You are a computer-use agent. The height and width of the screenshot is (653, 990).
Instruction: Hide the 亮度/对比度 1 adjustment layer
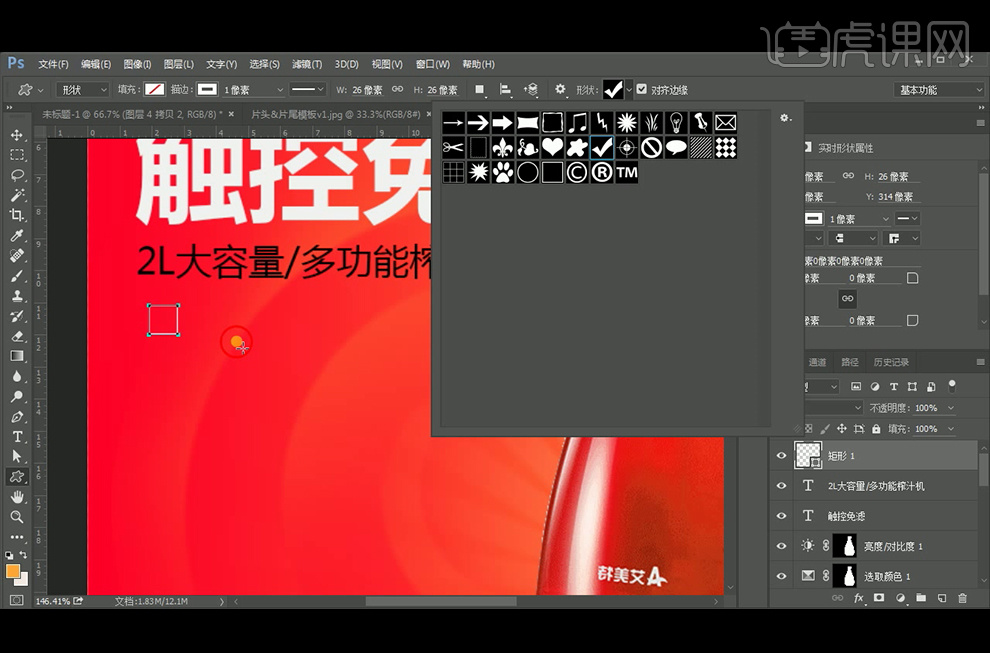(781, 546)
